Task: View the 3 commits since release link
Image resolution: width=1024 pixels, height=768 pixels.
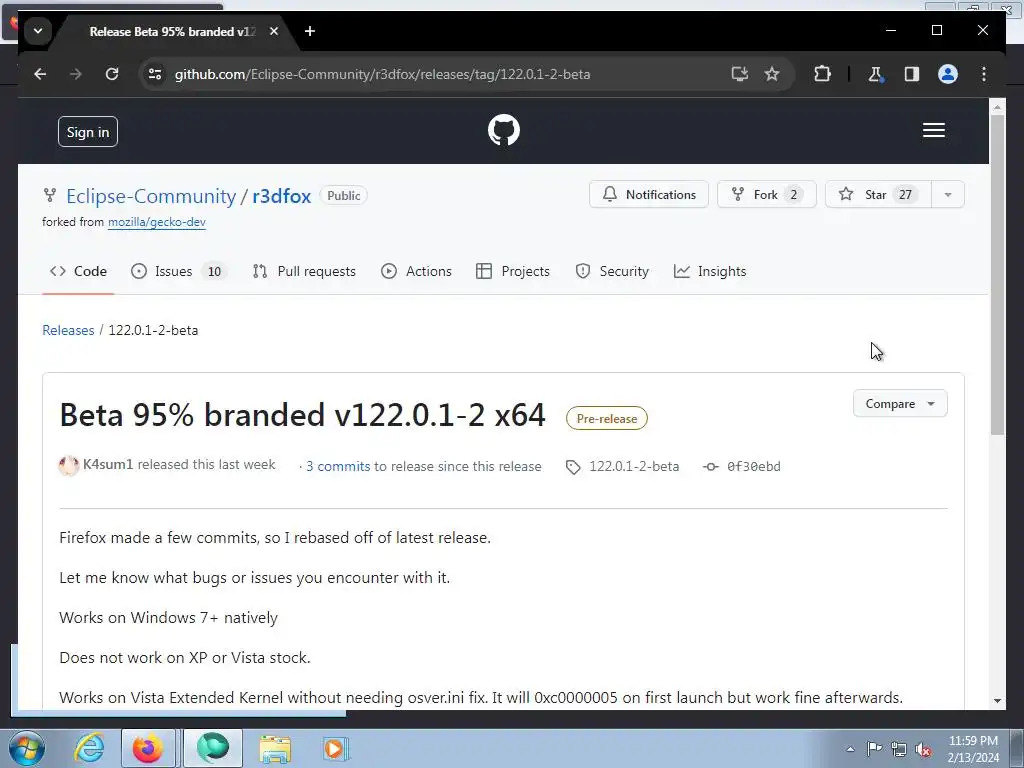Action: (x=338, y=466)
